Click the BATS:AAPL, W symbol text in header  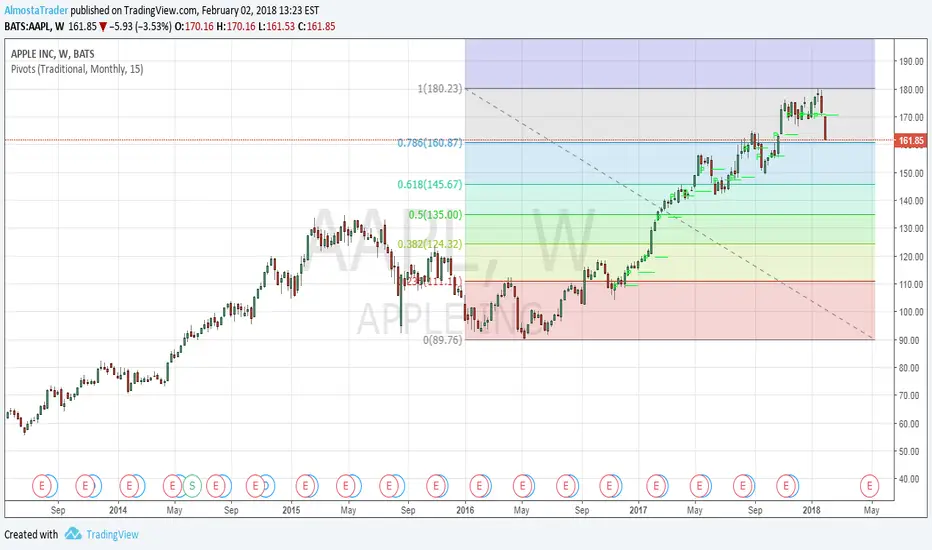34,27
